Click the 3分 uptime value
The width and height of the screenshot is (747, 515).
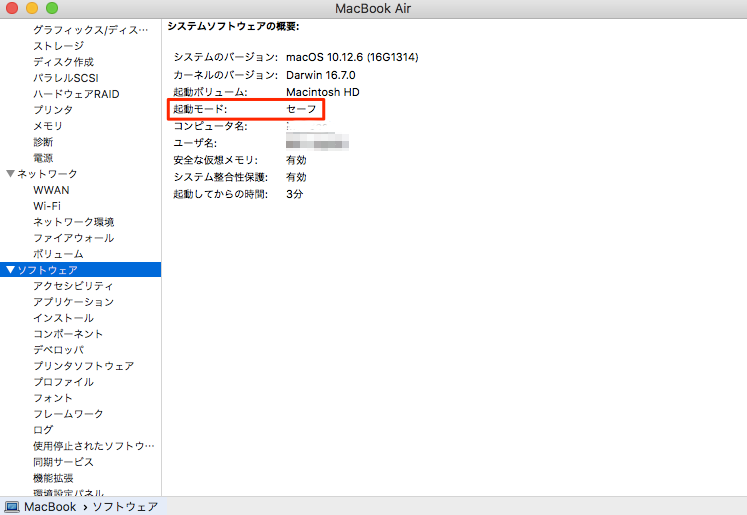tap(294, 194)
